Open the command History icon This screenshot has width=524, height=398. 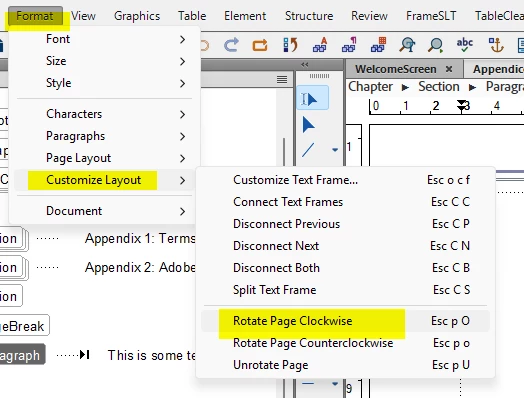[290, 44]
